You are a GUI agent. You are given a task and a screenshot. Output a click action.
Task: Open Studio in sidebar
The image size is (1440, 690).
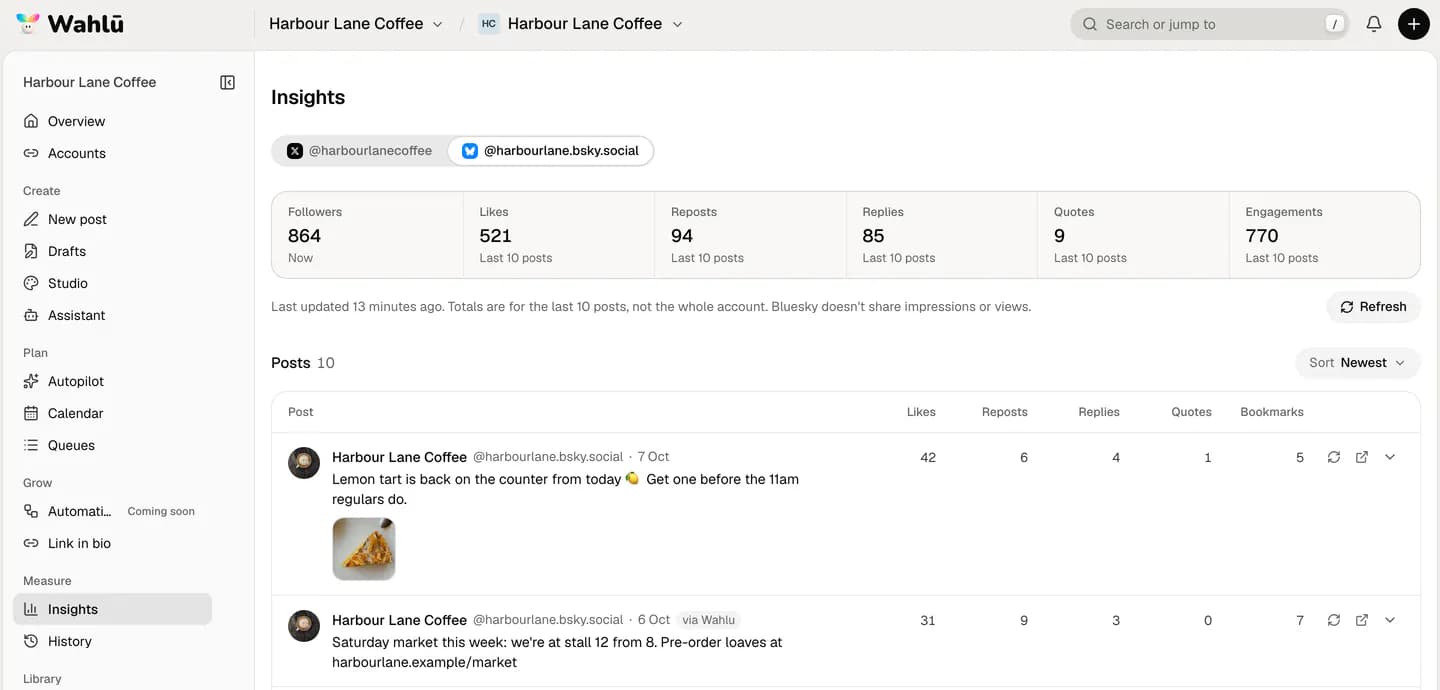[112, 283]
